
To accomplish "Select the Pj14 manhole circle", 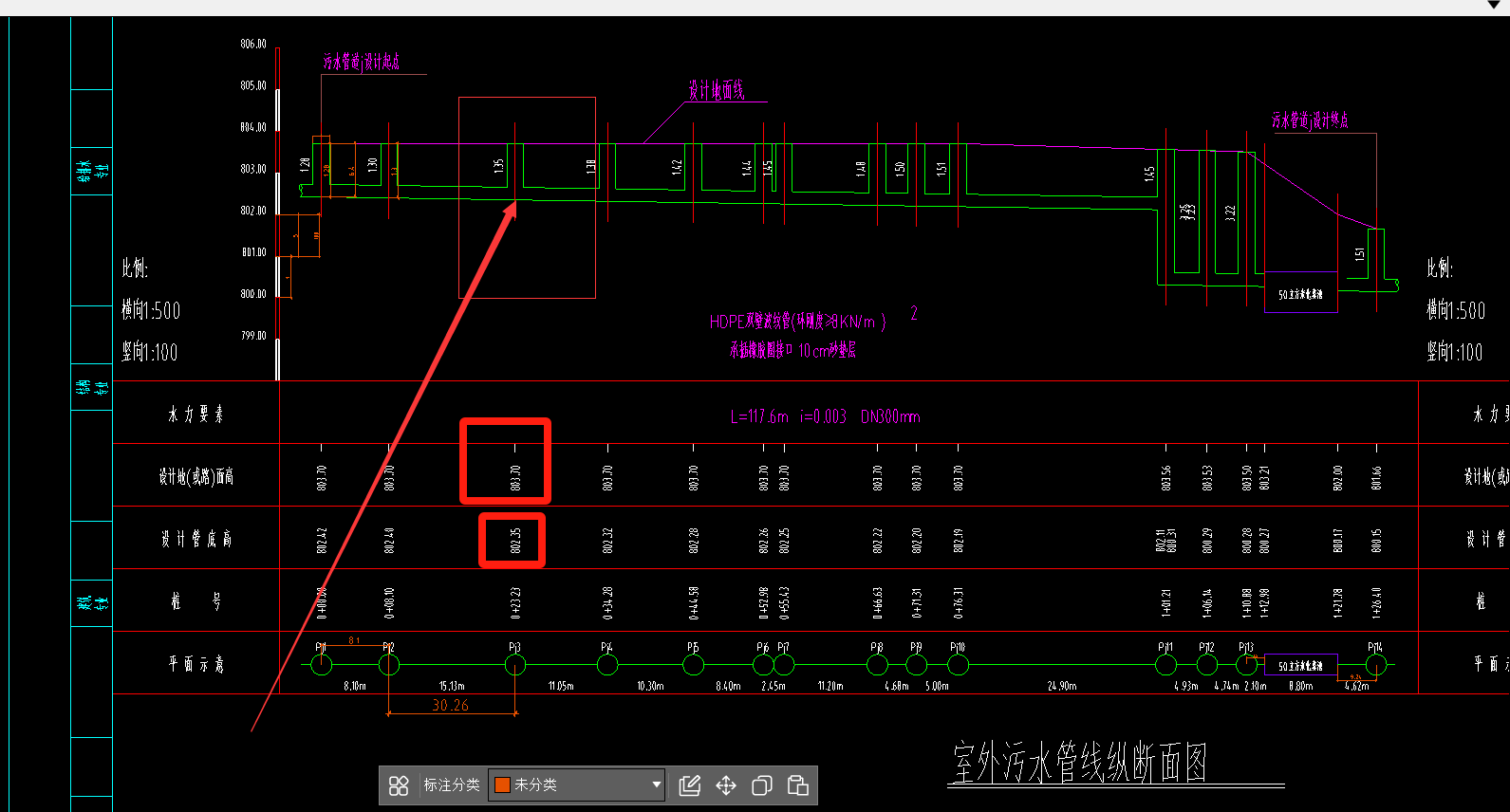I will (x=1375, y=664).
